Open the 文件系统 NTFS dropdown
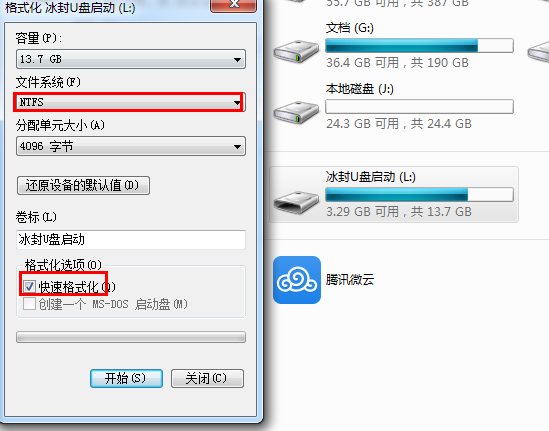 click(x=131, y=102)
